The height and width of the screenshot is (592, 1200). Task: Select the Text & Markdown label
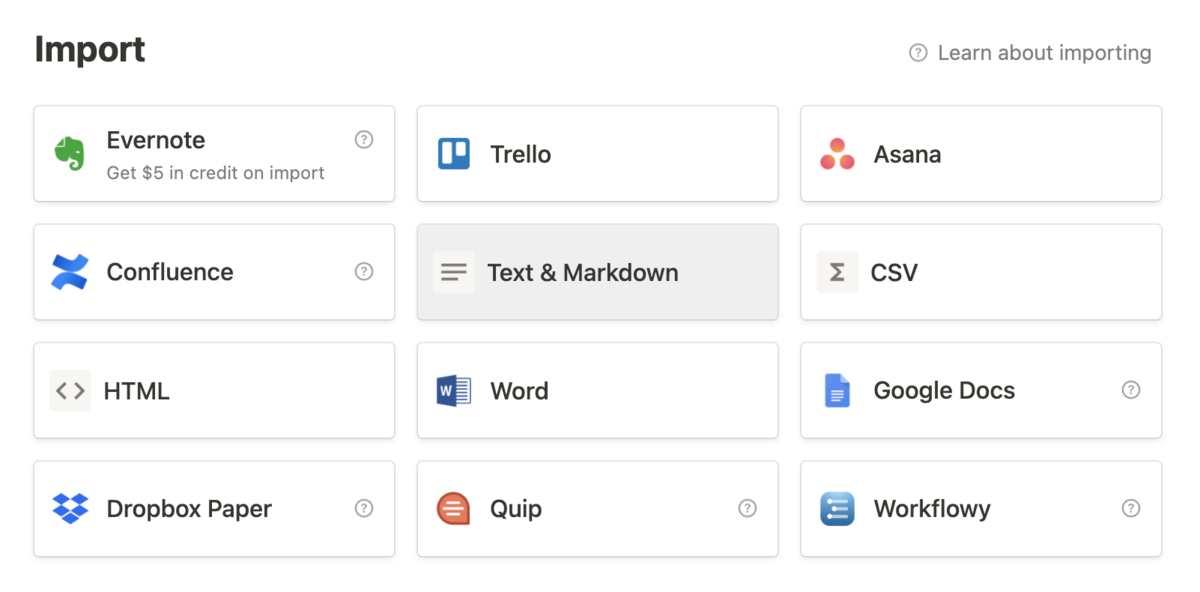click(583, 272)
